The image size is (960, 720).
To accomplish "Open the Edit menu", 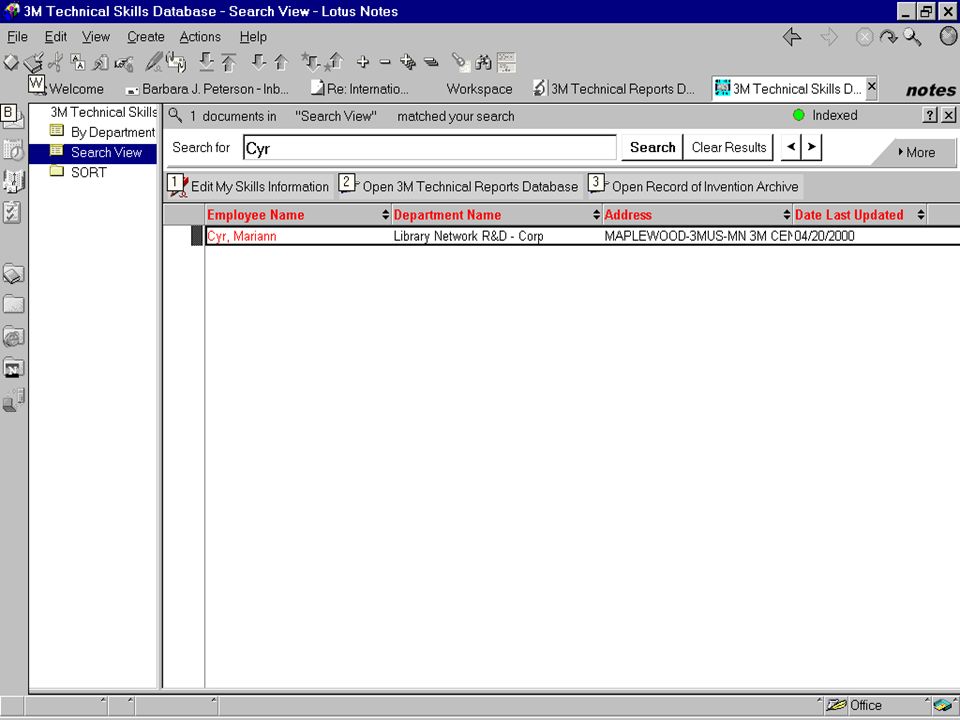I will point(56,37).
